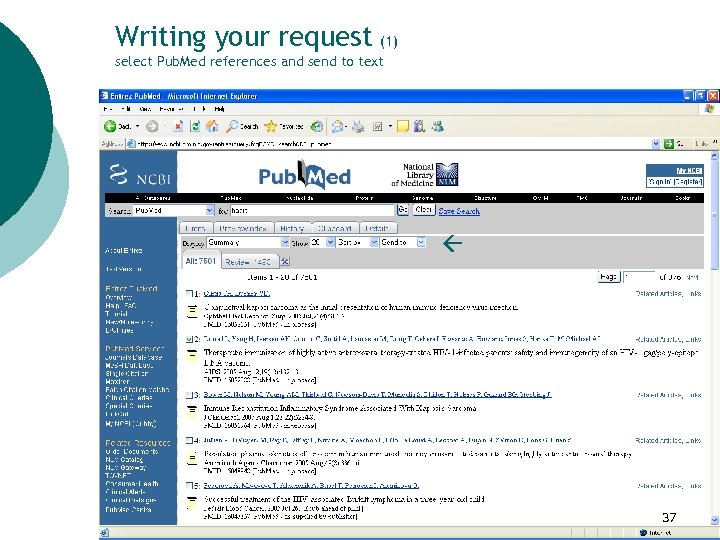The height and width of the screenshot is (540, 720).
Task: Click the Stop loading icon
Action: coord(178,126)
